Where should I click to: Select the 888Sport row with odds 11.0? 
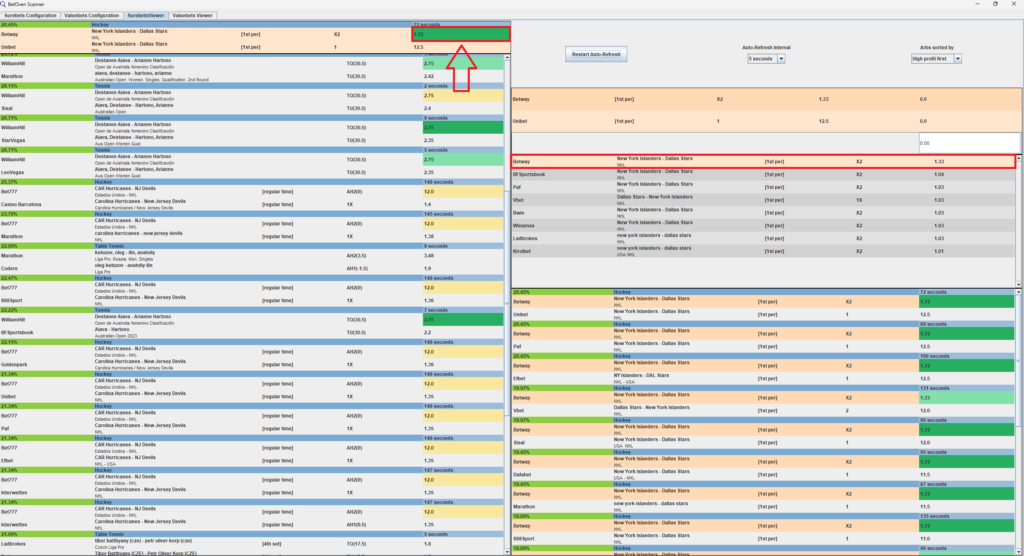point(763,538)
